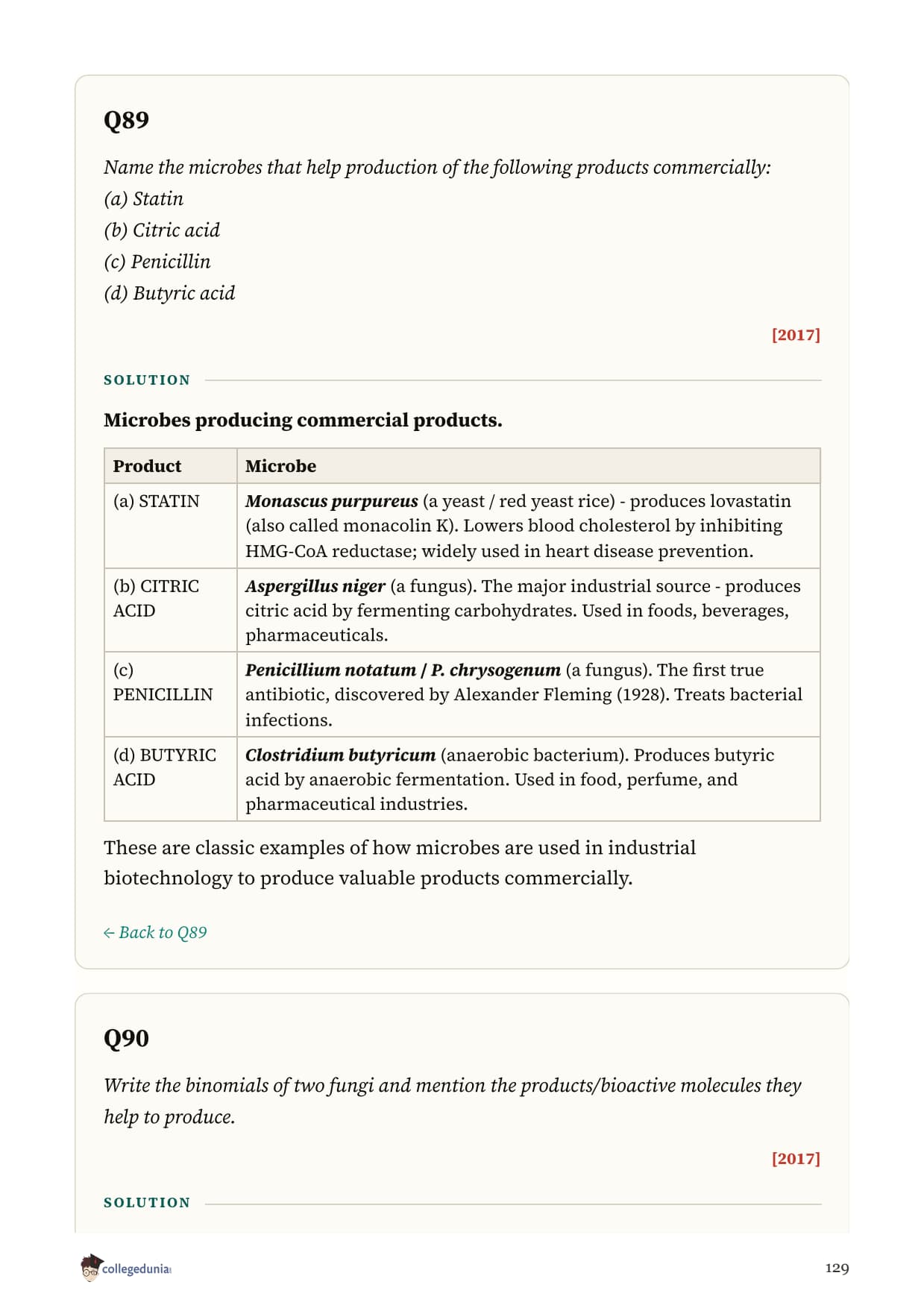
Task: Click the SOLUTION label under Q89
Action: [x=147, y=380]
